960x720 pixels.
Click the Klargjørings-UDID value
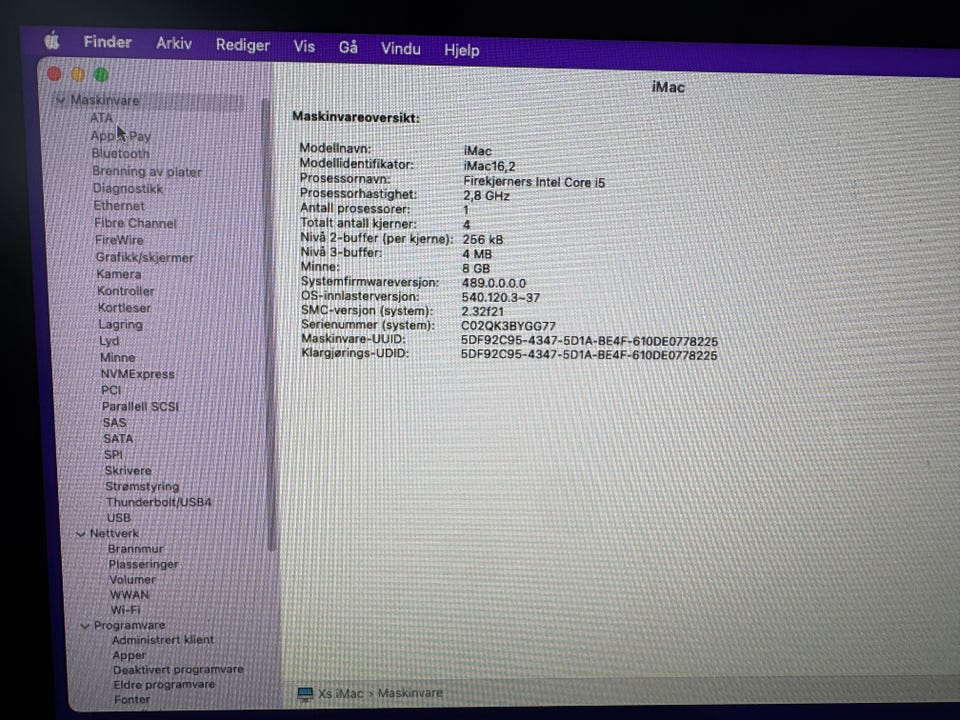(x=589, y=355)
